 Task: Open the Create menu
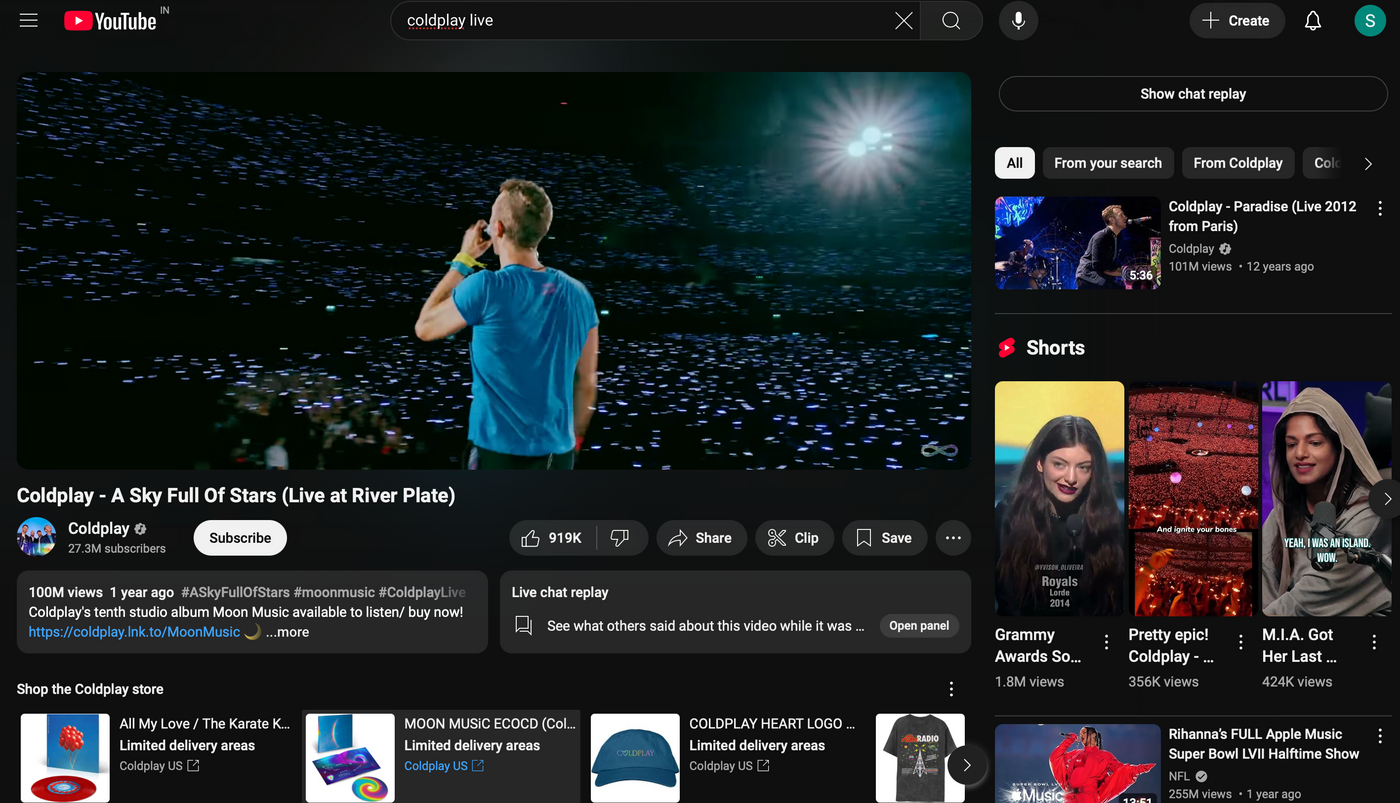pyautogui.click(x=1237, y=20)
